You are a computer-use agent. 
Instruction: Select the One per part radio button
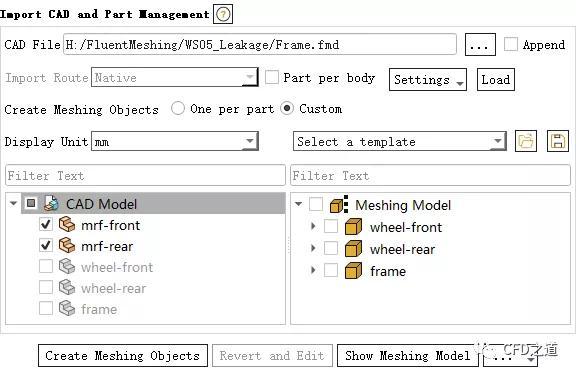pyautogui.click(x=178, y=109)
